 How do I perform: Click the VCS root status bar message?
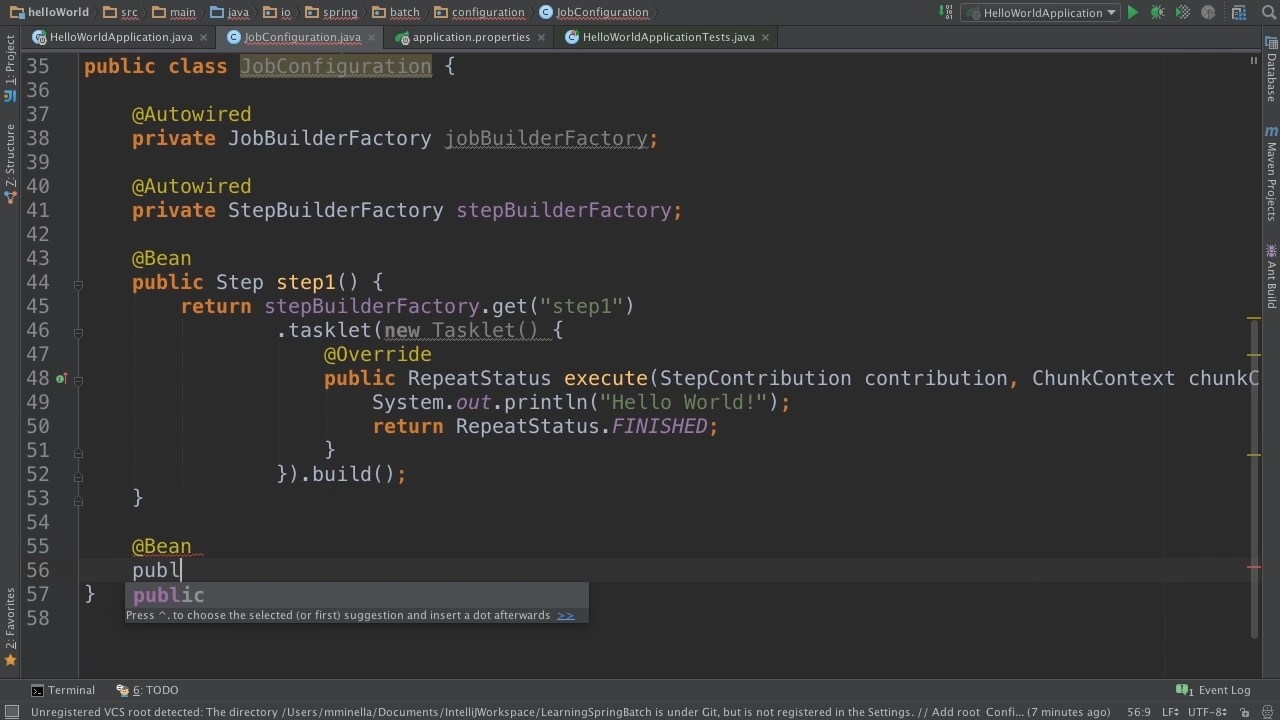coord(570,712)
